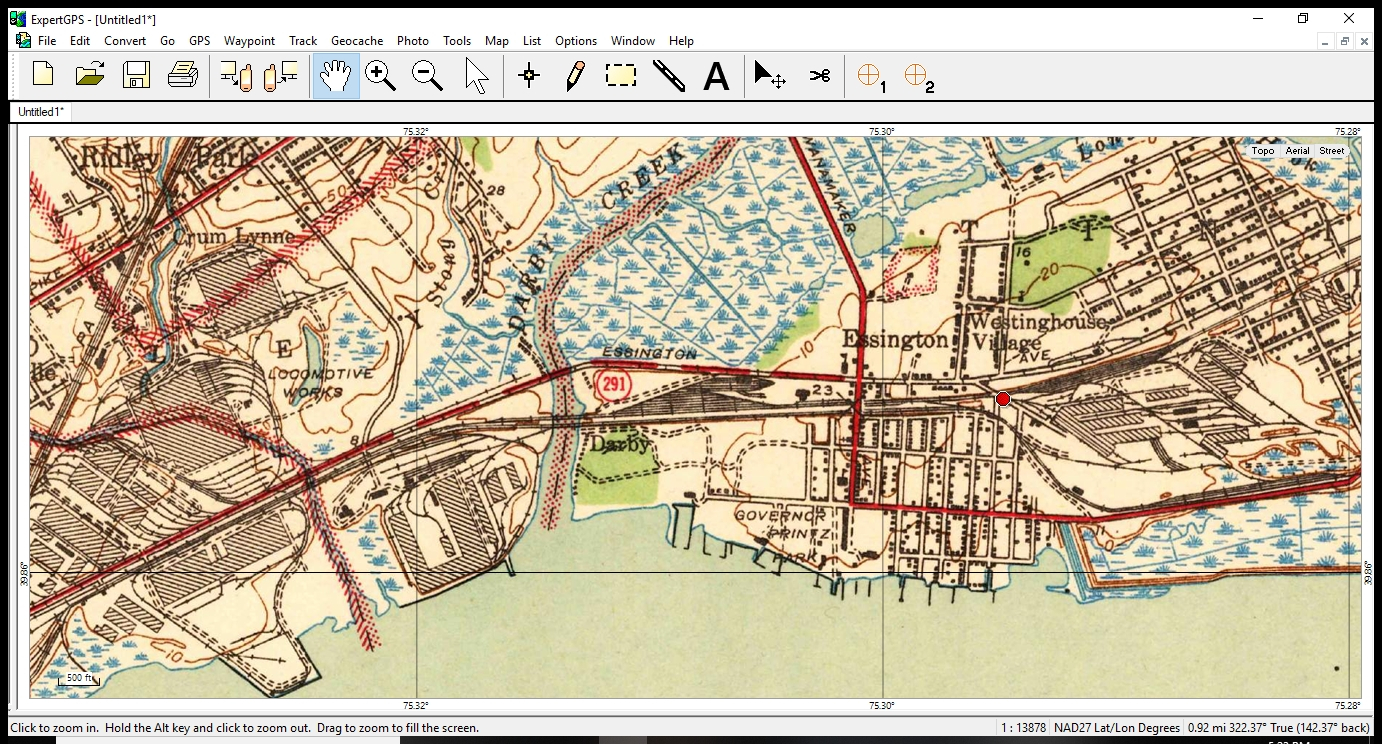
Task: Open a file with the folder icon
Action: click(x=90, y=75)
